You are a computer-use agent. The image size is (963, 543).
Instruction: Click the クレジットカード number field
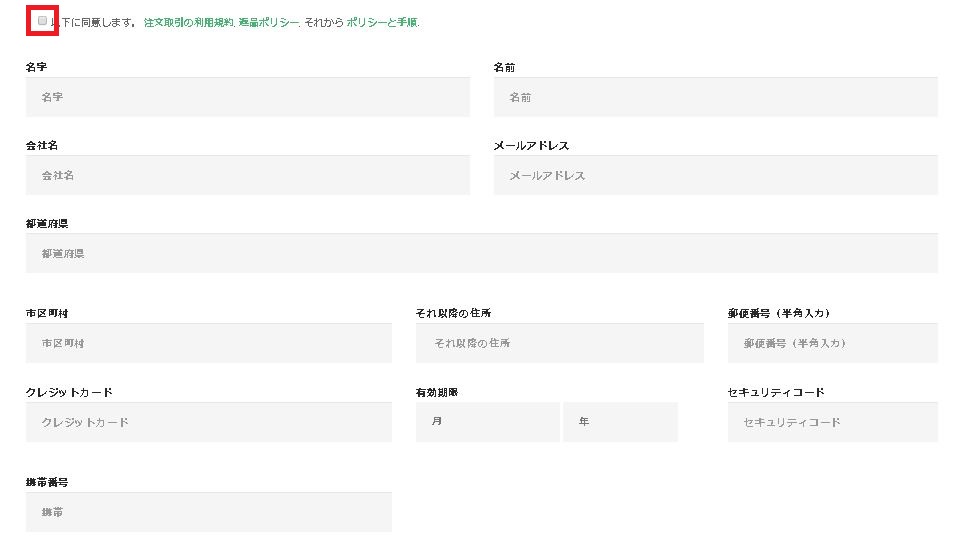click(x=208, y=423)
